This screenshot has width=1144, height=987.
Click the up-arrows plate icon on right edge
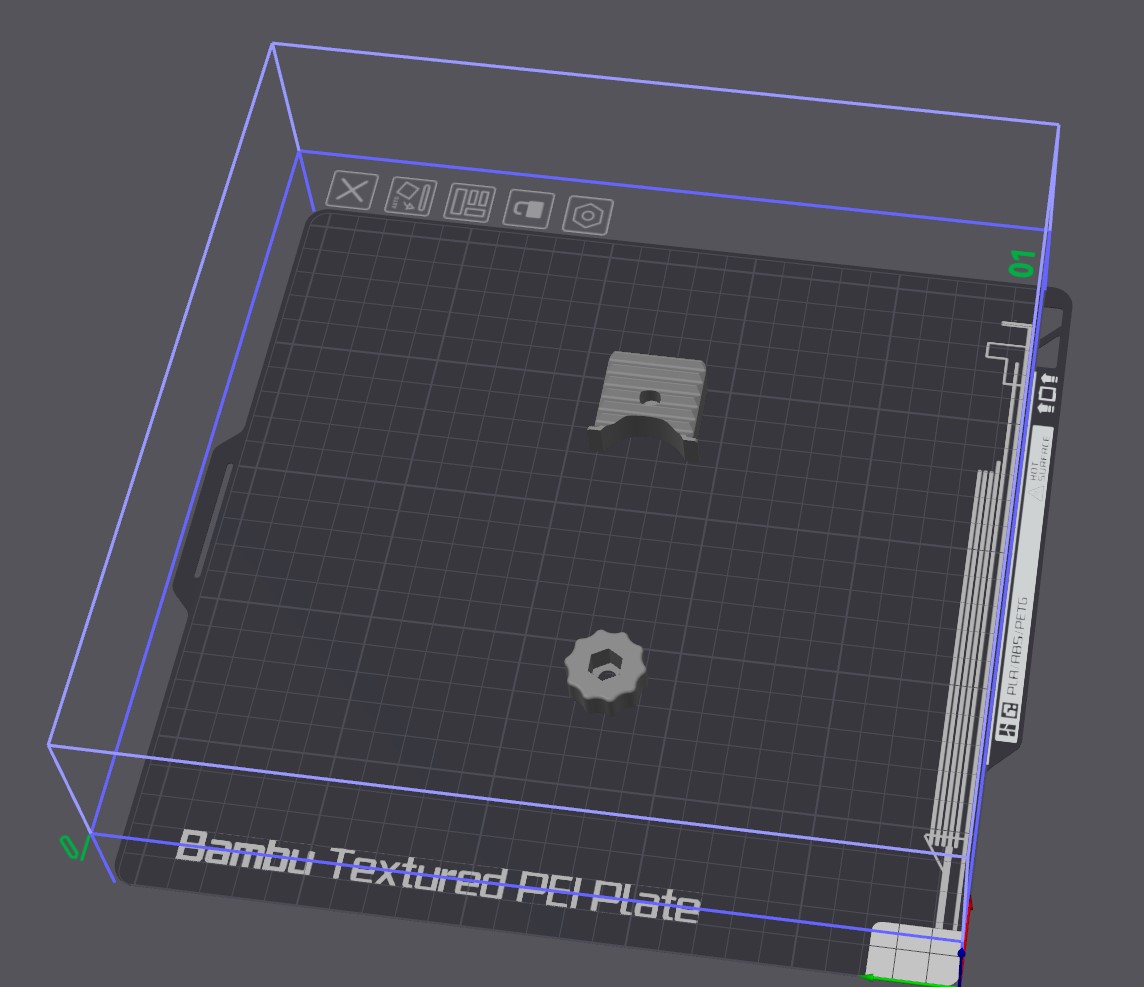1048,393
